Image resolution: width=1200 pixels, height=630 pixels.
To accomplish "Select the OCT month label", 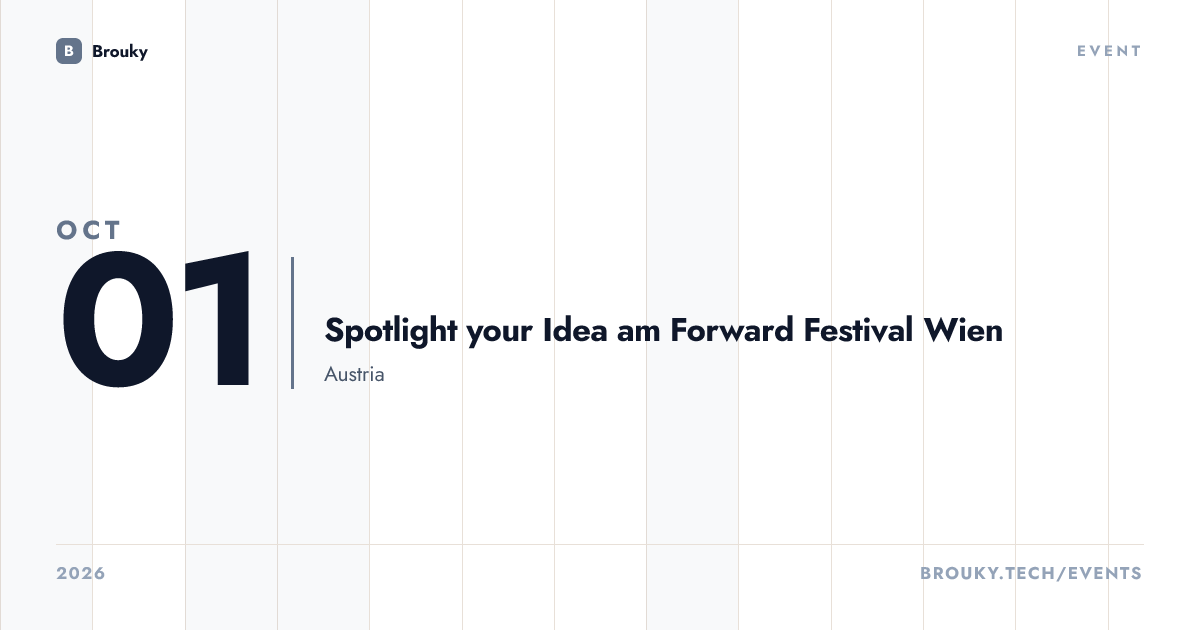I will 89,231.
